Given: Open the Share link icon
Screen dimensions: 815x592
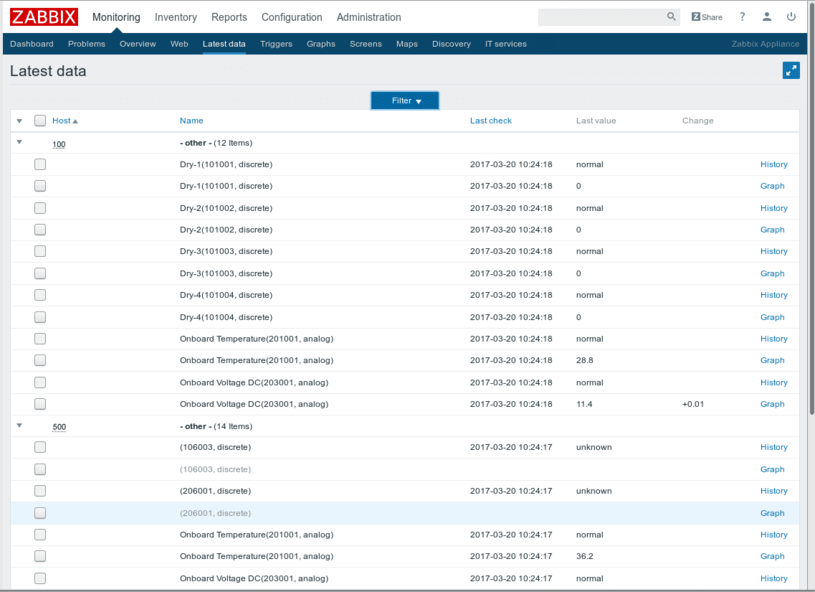Looking at the screenshot, I should click(x=707, y=17).
